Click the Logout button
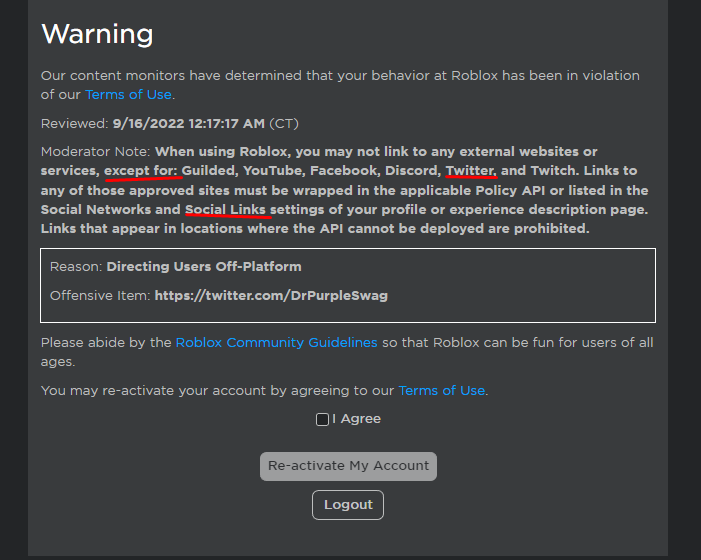Viewport: 701px width, 560px height. coord(348,505)
